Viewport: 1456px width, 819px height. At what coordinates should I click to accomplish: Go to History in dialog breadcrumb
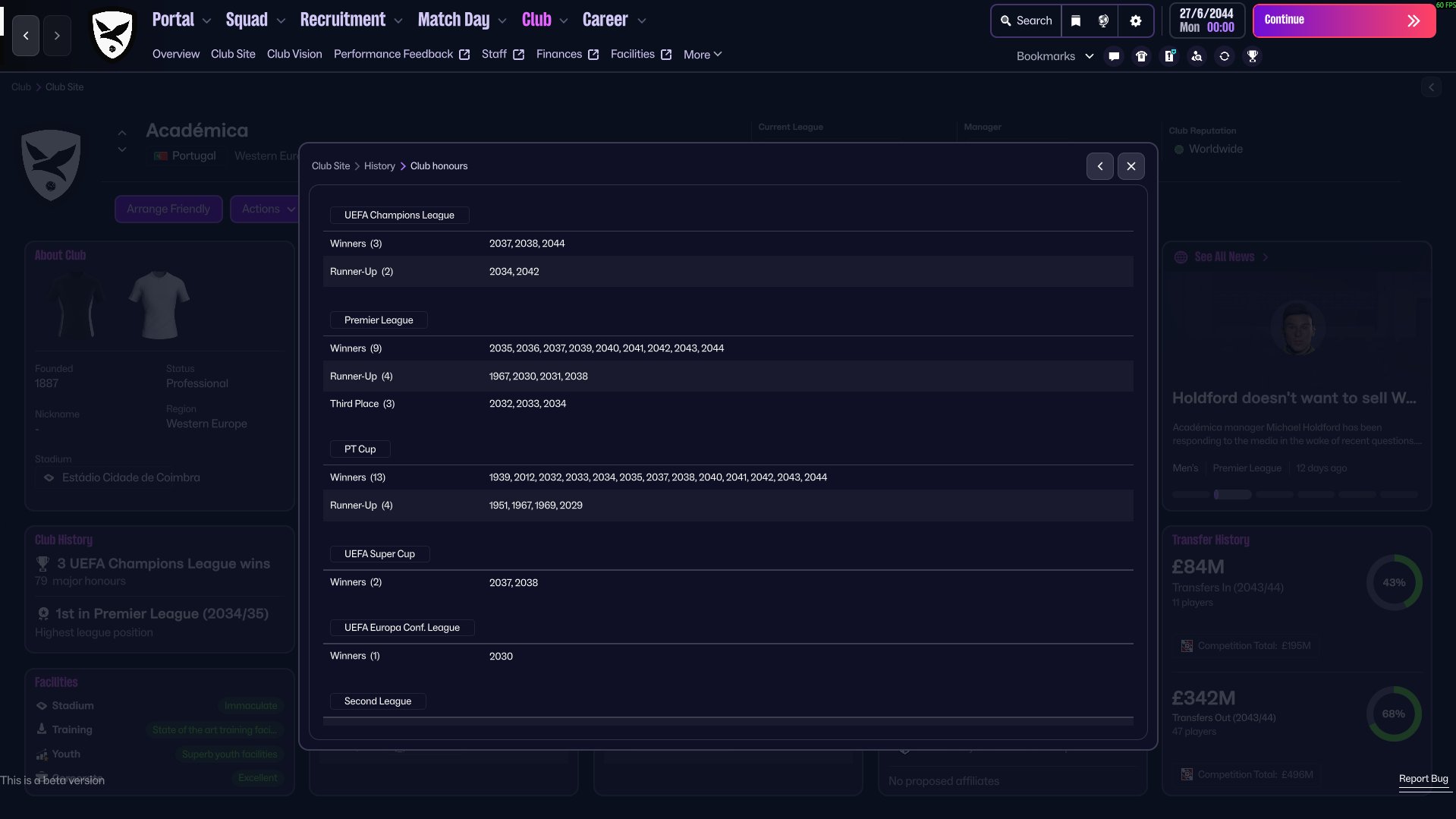tap(379, 166)
